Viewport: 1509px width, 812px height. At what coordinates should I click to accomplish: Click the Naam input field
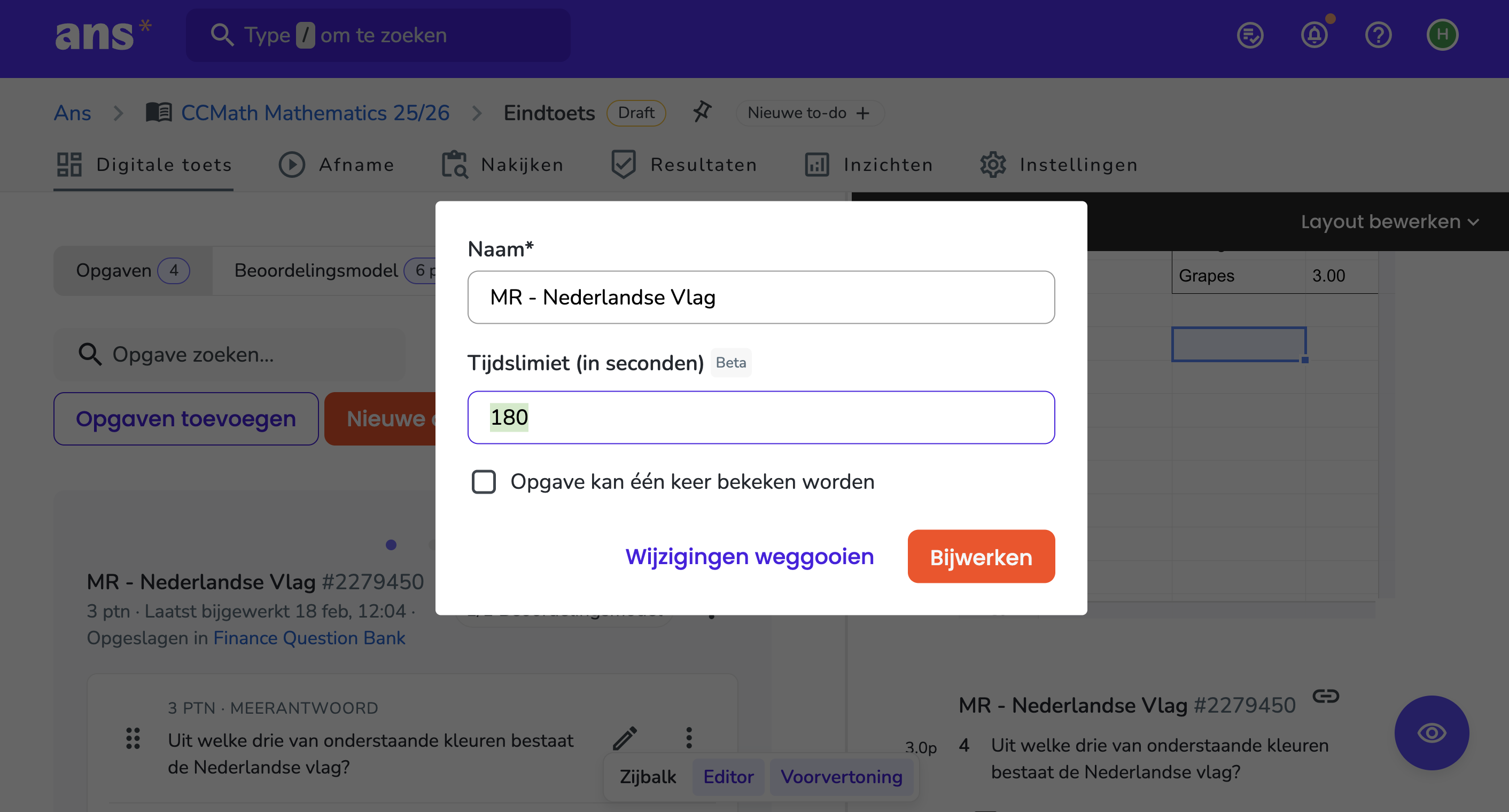pyautogui.click(x=761, y=298)
